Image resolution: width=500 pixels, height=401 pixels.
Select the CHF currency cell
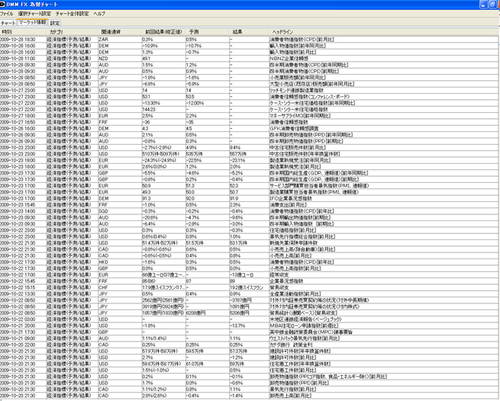(120, 287)
